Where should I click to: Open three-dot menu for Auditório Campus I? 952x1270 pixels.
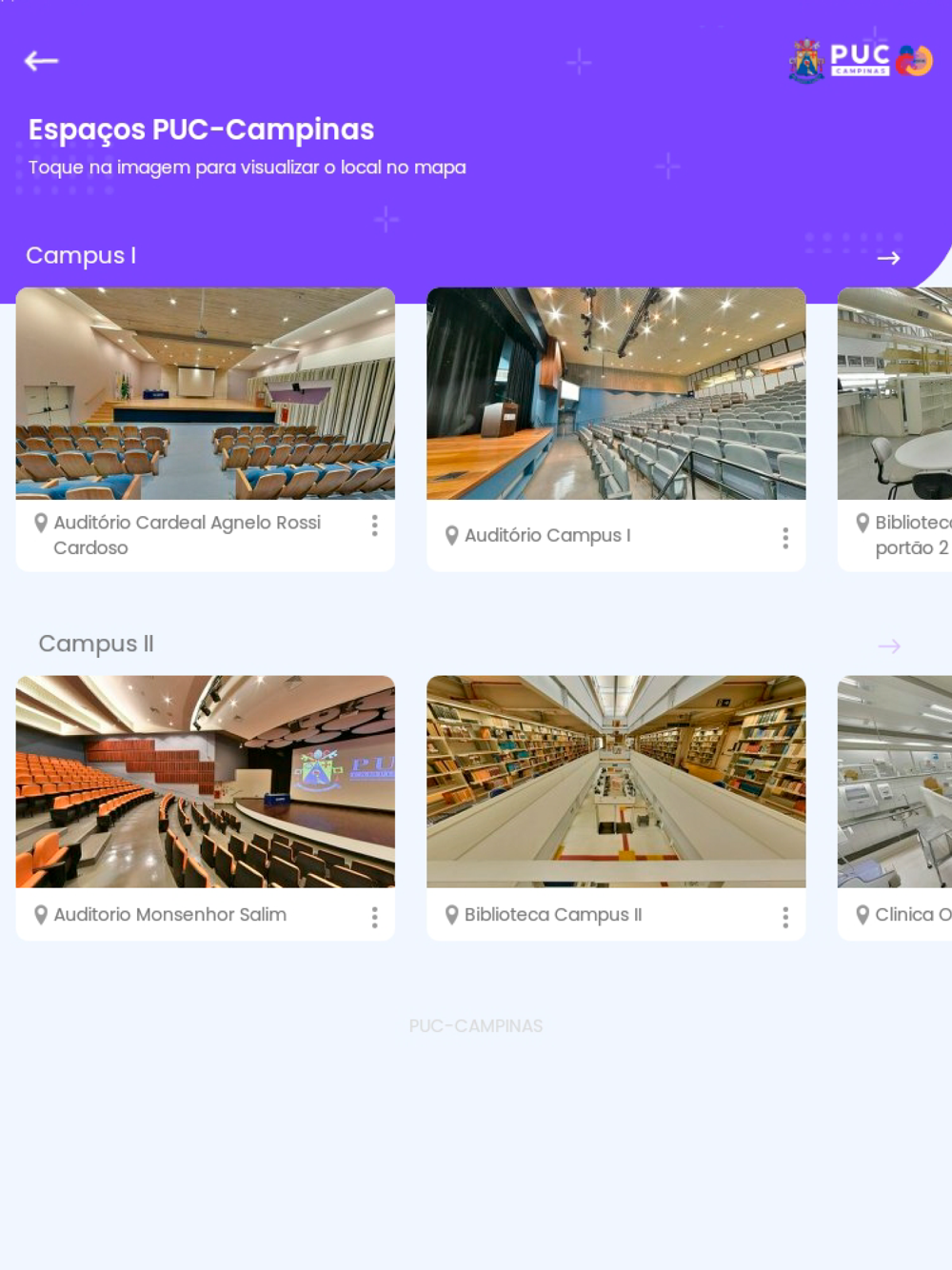(x=785, y=538)
